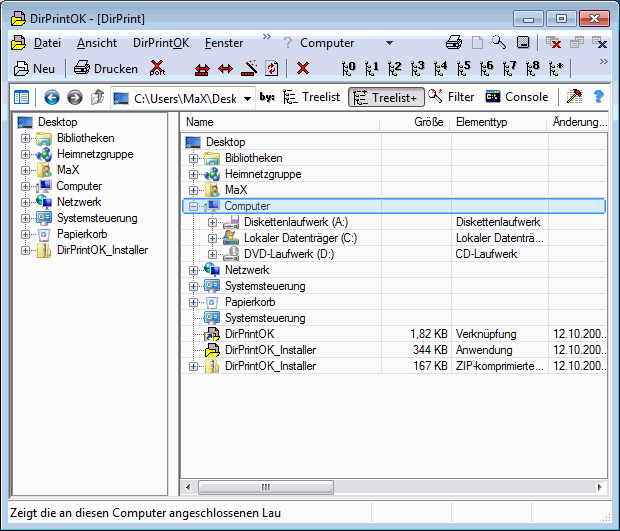The height and width of the screenshot is (531, 620).
Task: Click the Neu toolbar button
Action: click(34, 68)
